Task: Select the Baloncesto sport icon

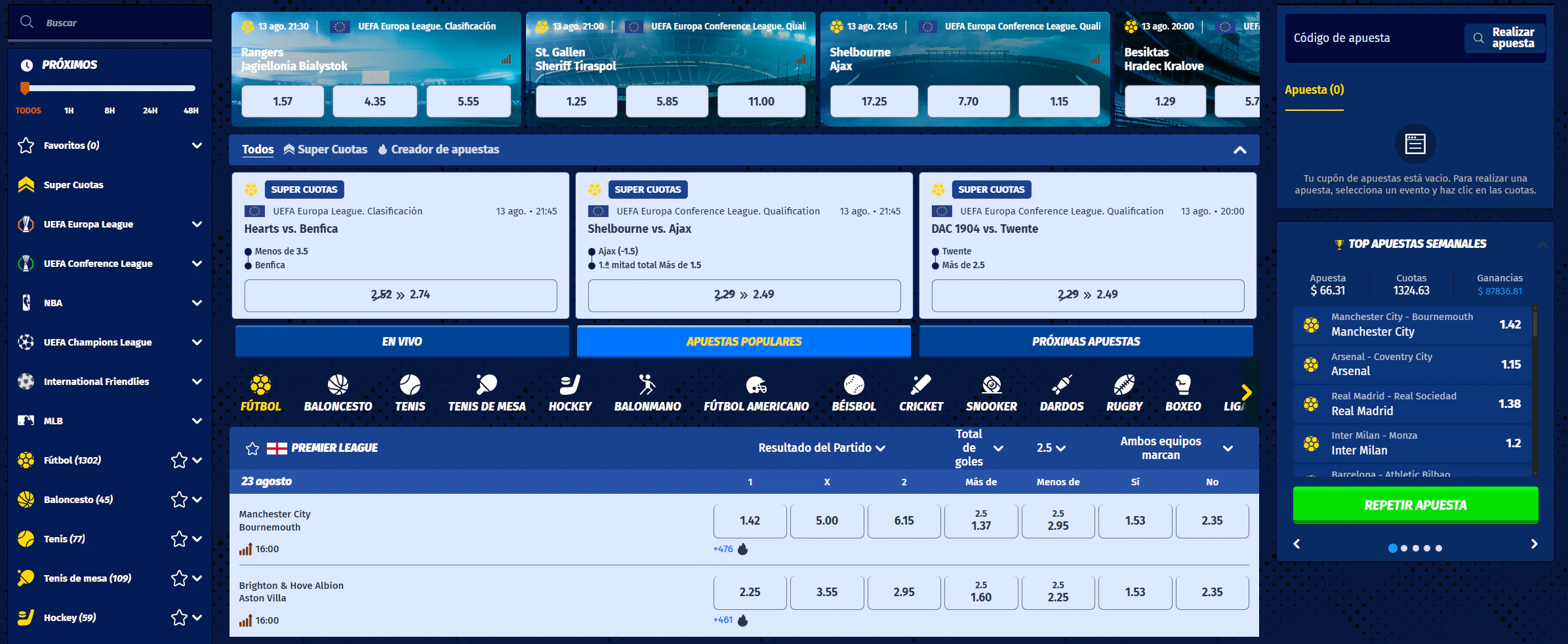Action: 338,384
